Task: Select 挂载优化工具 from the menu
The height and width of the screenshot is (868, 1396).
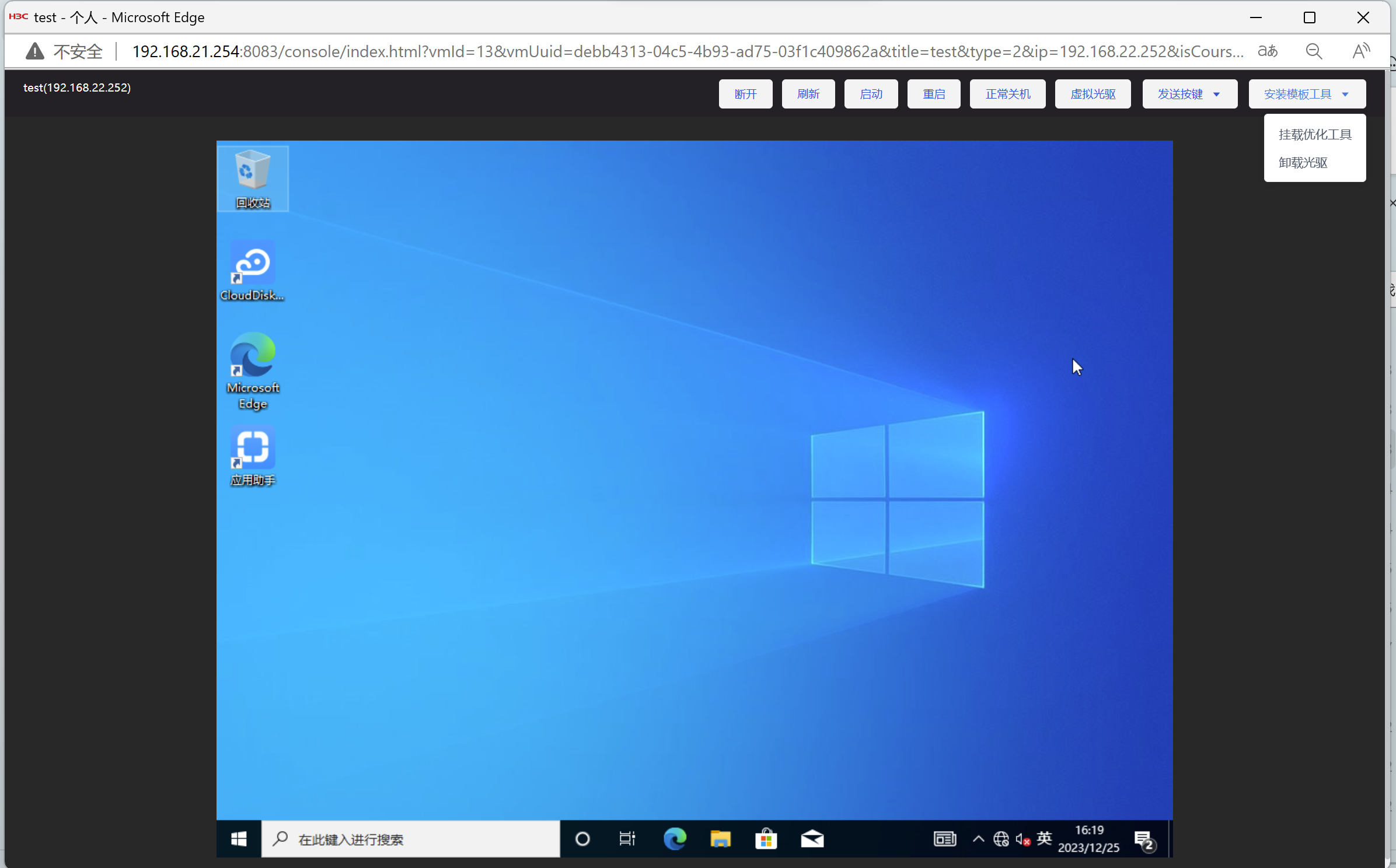Action: (1314, 135)
